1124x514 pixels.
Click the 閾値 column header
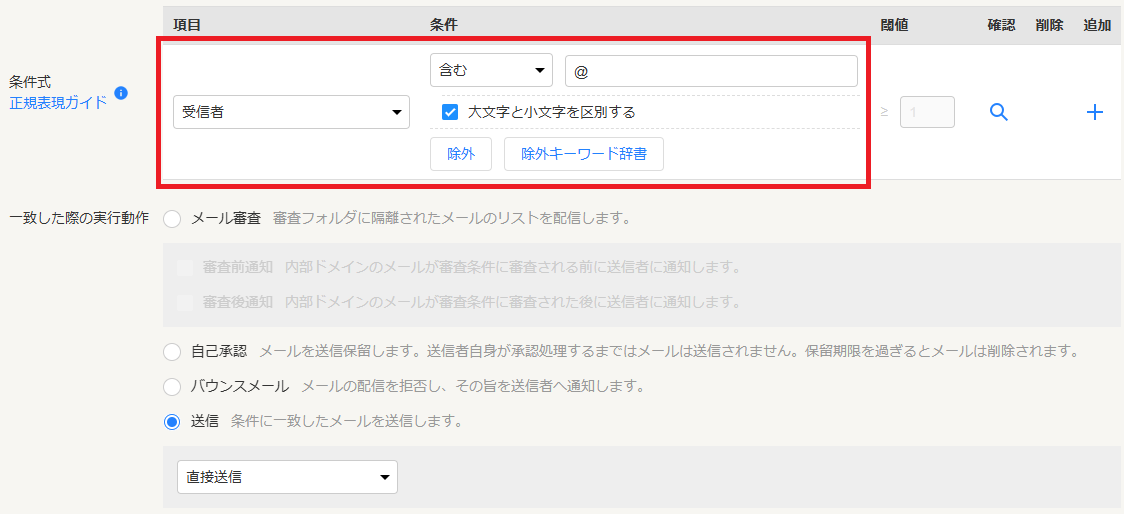pyautogui.click(x=894, y=25)
